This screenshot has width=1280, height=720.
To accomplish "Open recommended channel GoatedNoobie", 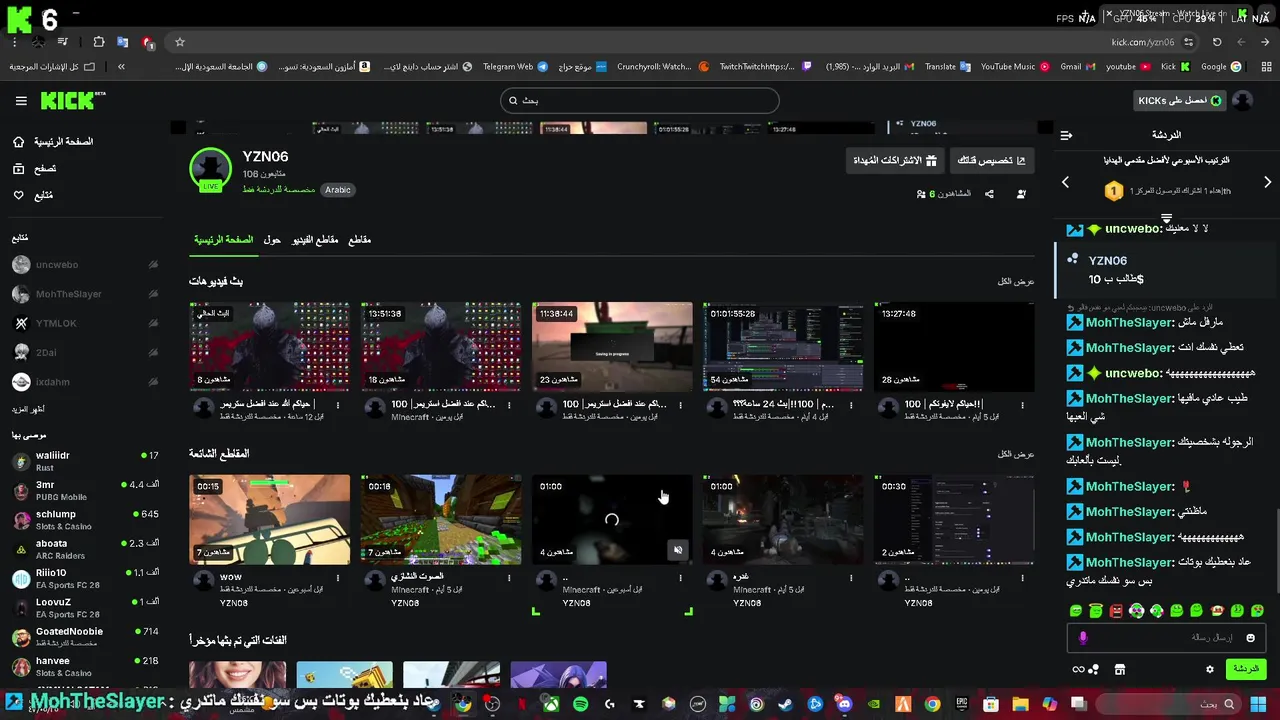I will pos(85,637).
